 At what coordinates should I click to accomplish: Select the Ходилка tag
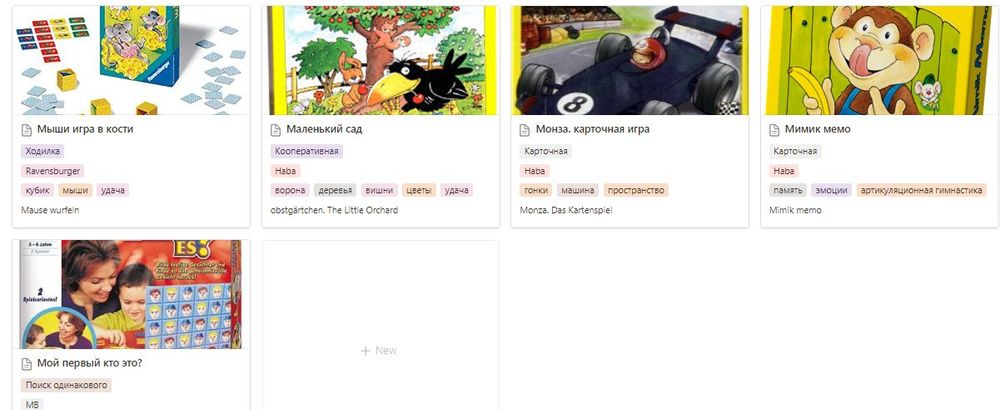(x=43, y=151)
